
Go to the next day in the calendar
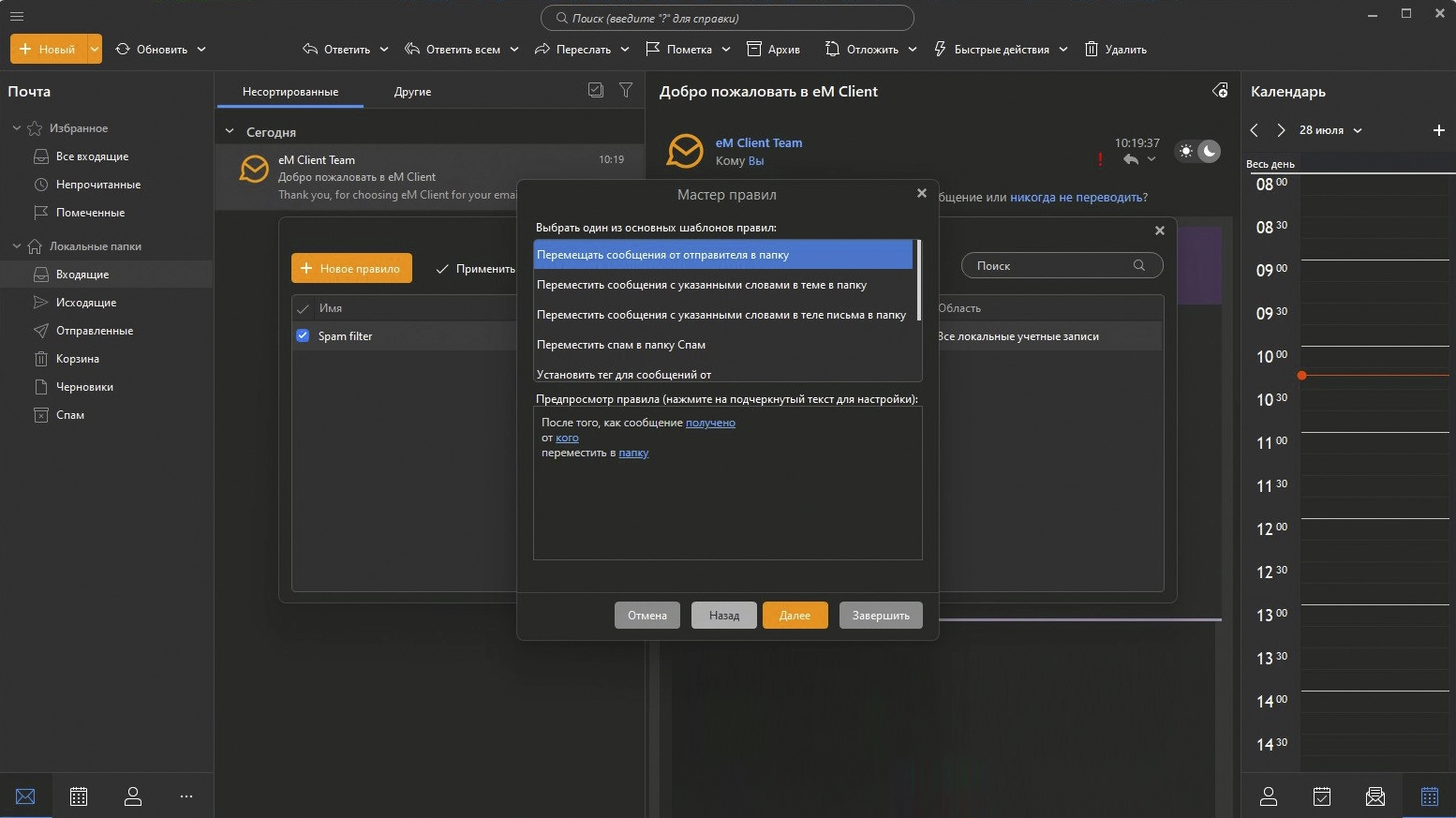pos(1281,130)
